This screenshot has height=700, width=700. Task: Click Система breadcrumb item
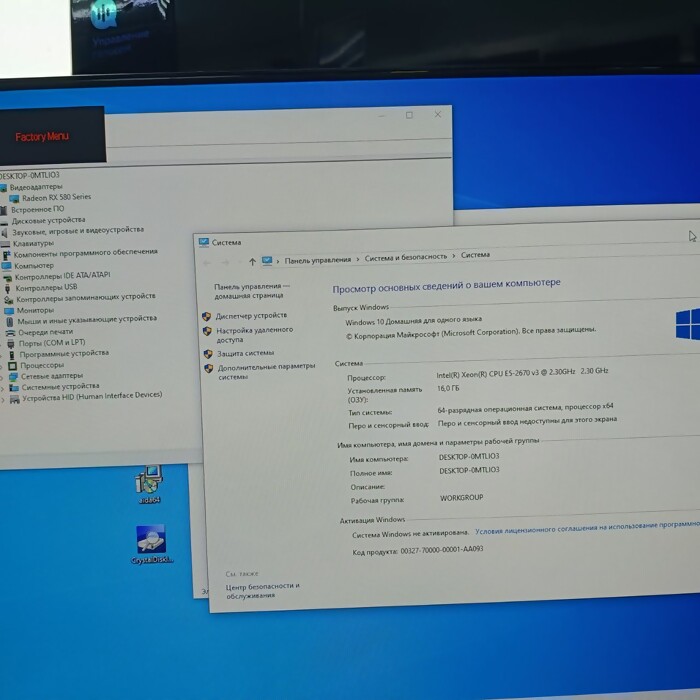click(475, 255)
